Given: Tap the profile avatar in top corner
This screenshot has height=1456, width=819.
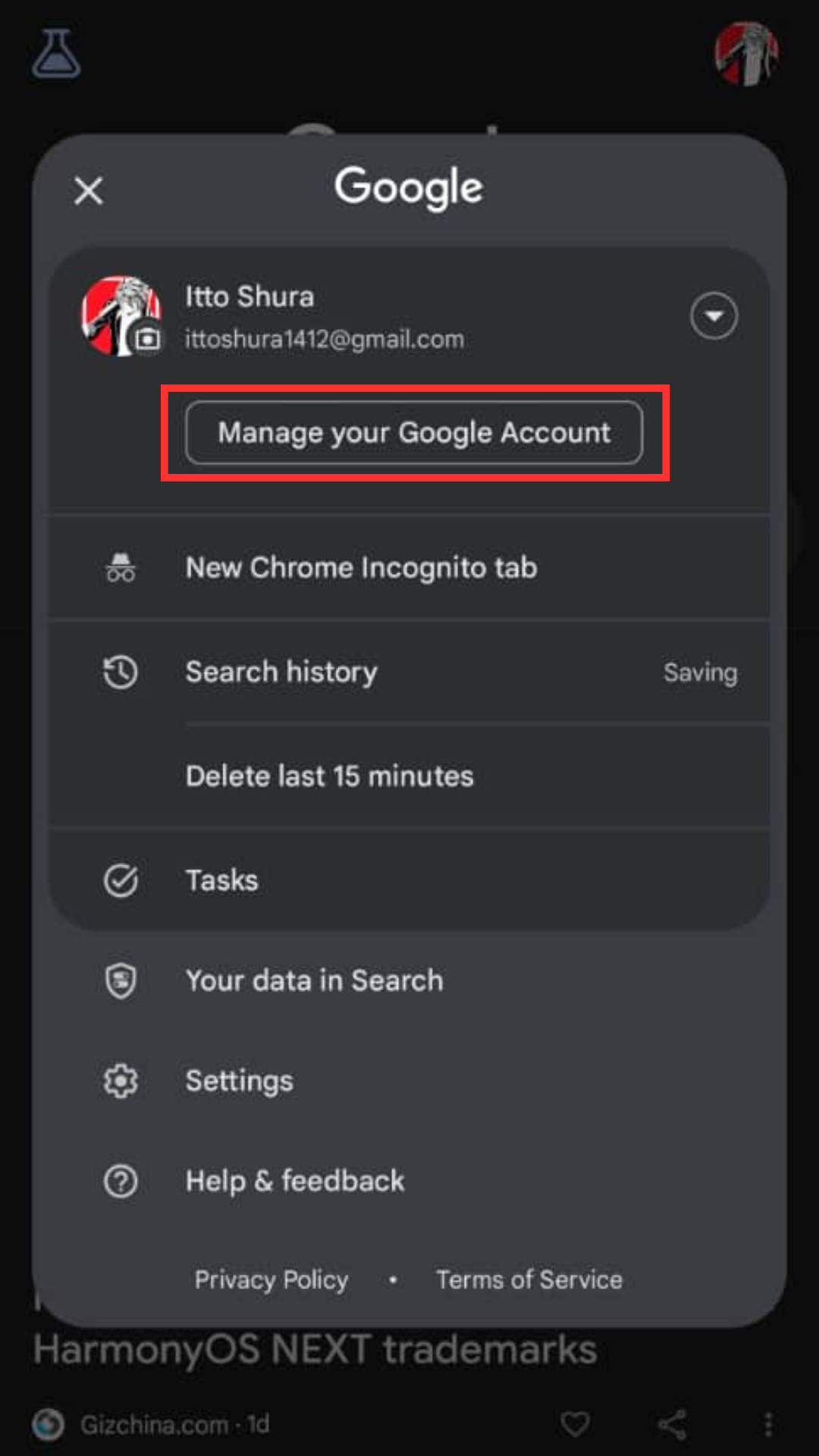Looking at the screenshot, I should (x=746, y=53).
